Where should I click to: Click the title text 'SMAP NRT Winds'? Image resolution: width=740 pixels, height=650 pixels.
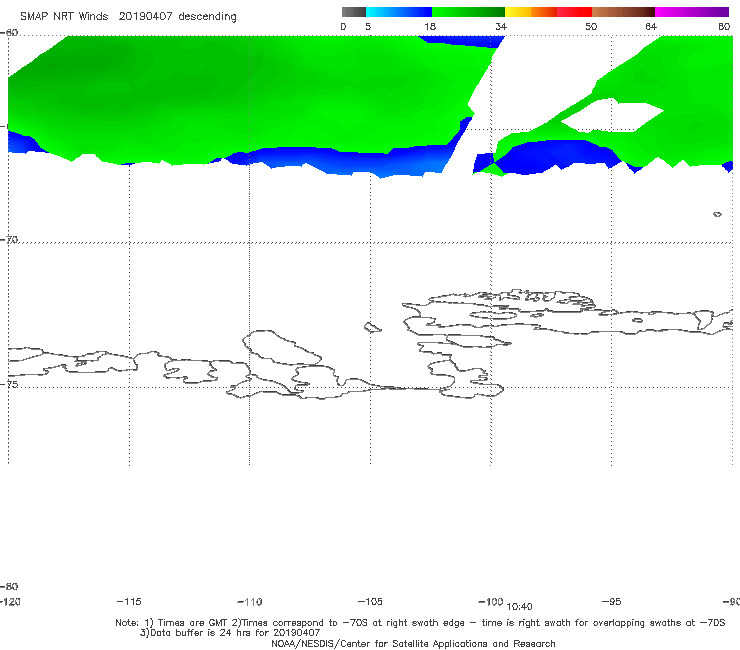tap(64, 16)
